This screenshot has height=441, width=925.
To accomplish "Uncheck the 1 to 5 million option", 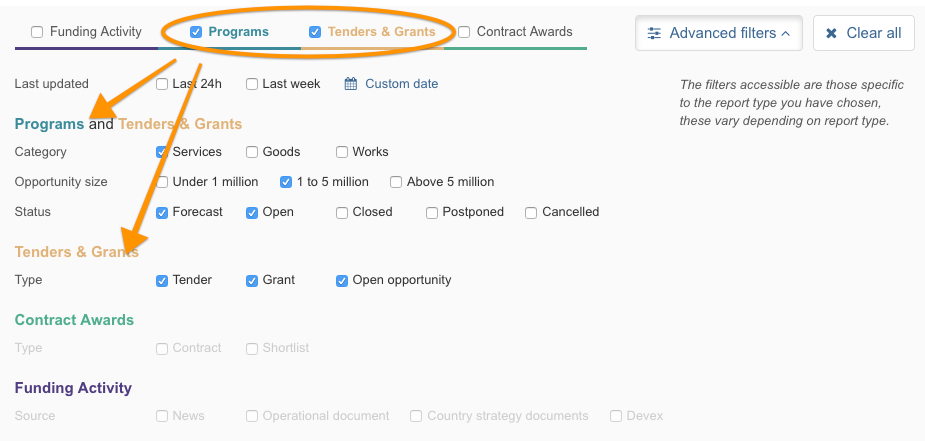I will [286, 182].
